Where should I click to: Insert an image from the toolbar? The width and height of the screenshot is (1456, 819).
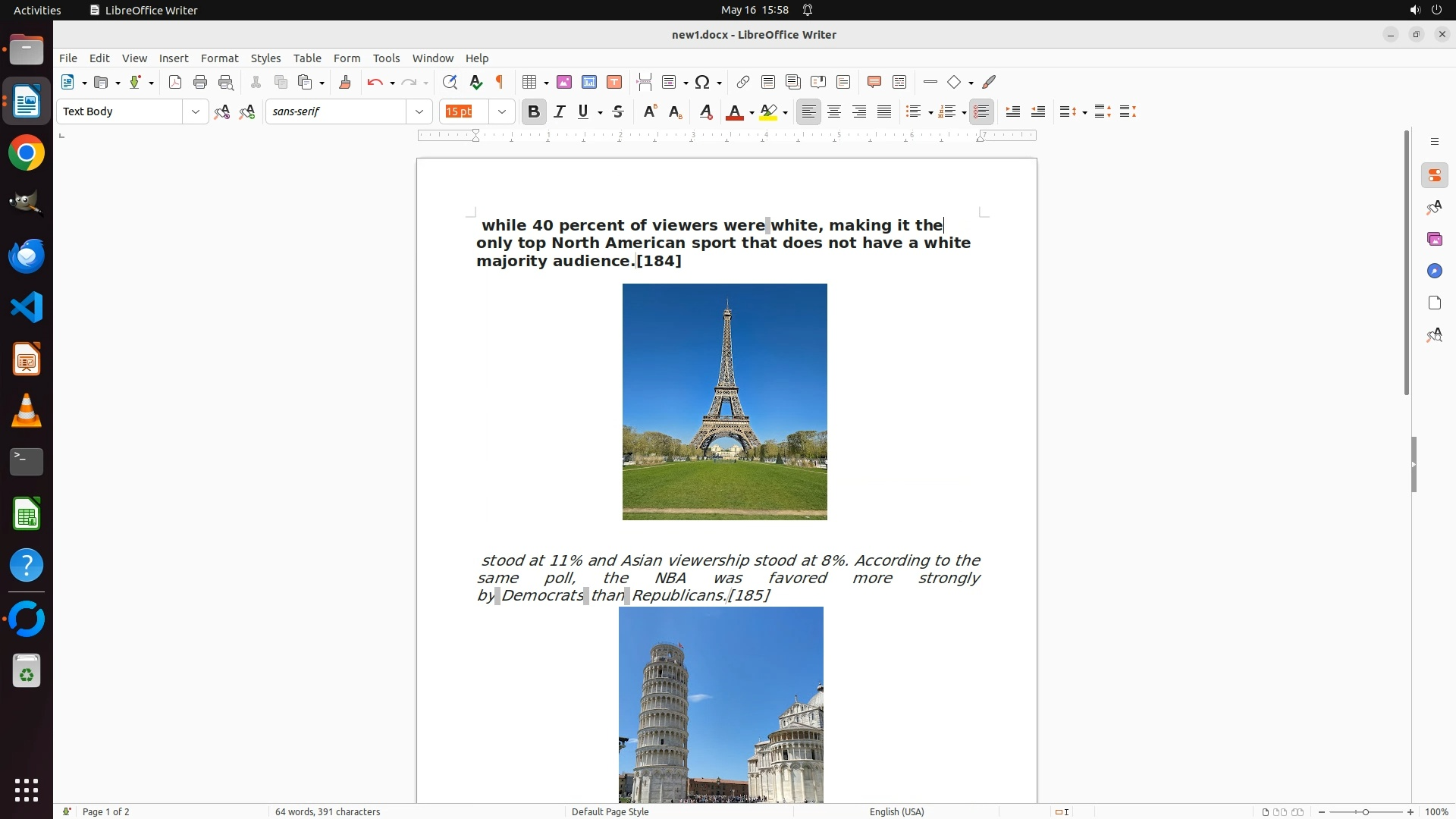tap(563, 82)
